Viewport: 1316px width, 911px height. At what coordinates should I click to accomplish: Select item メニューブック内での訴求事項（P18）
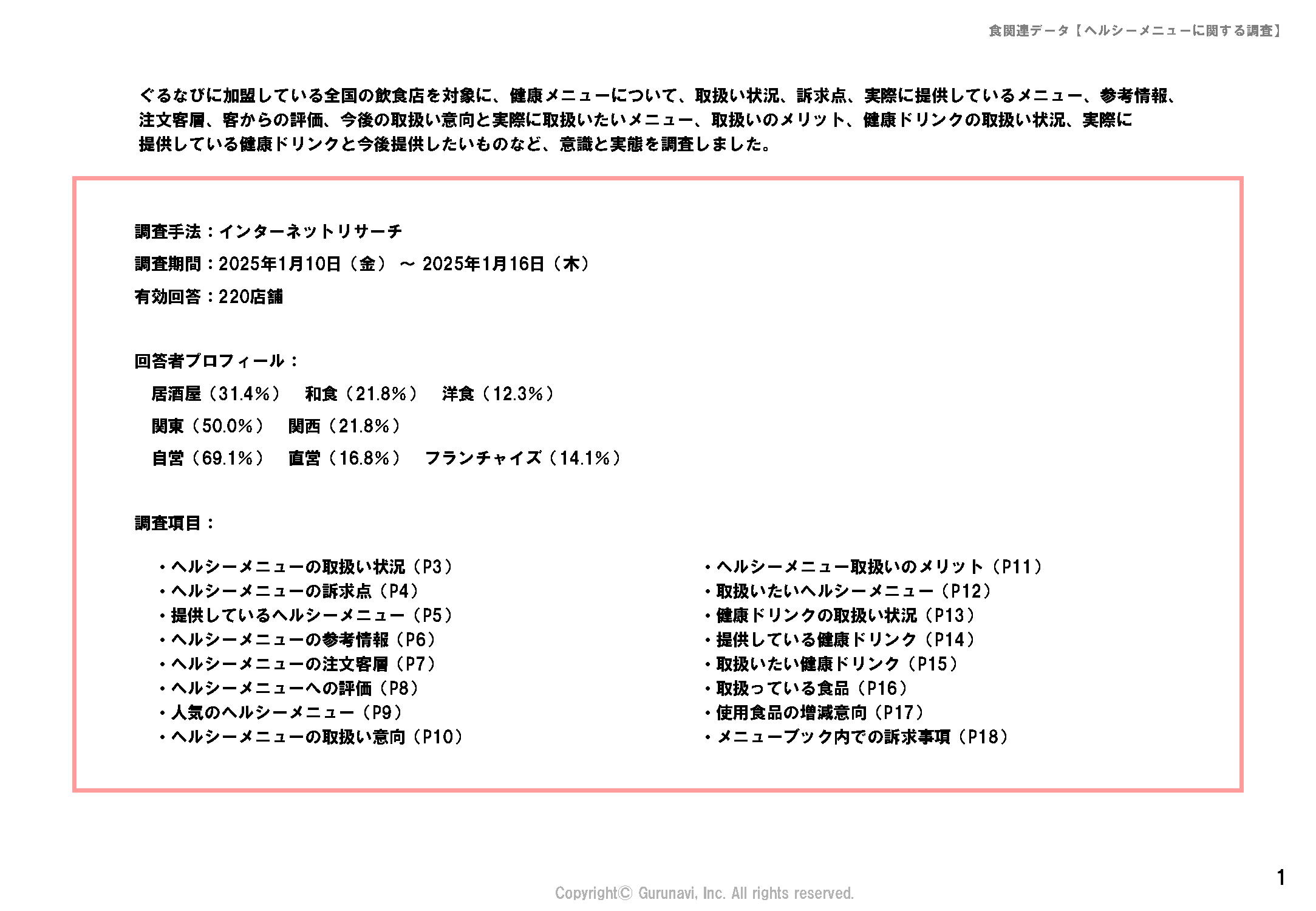click(x=857, y=737)
